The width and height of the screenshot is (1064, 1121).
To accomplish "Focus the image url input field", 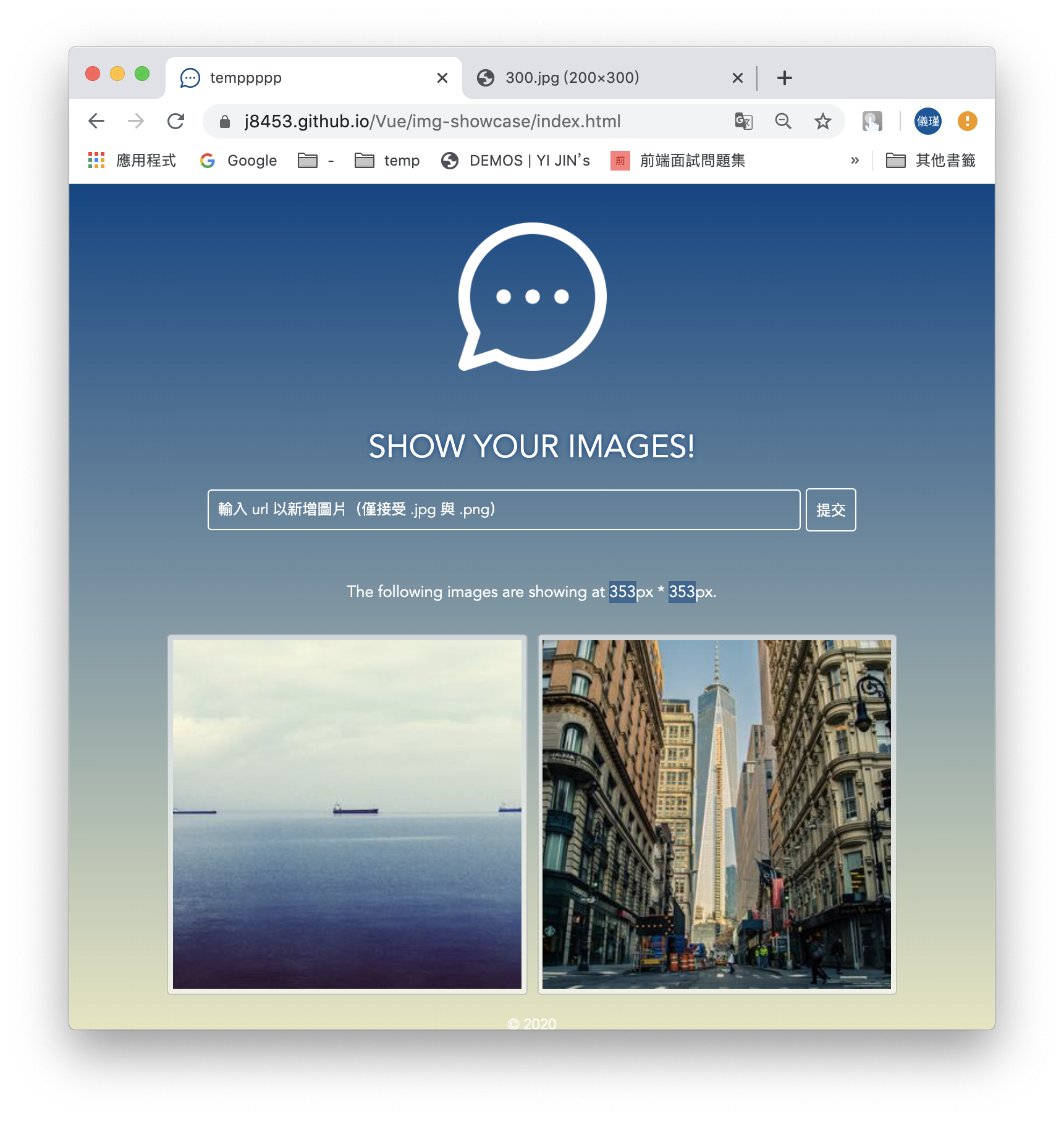I will [504, 510].
